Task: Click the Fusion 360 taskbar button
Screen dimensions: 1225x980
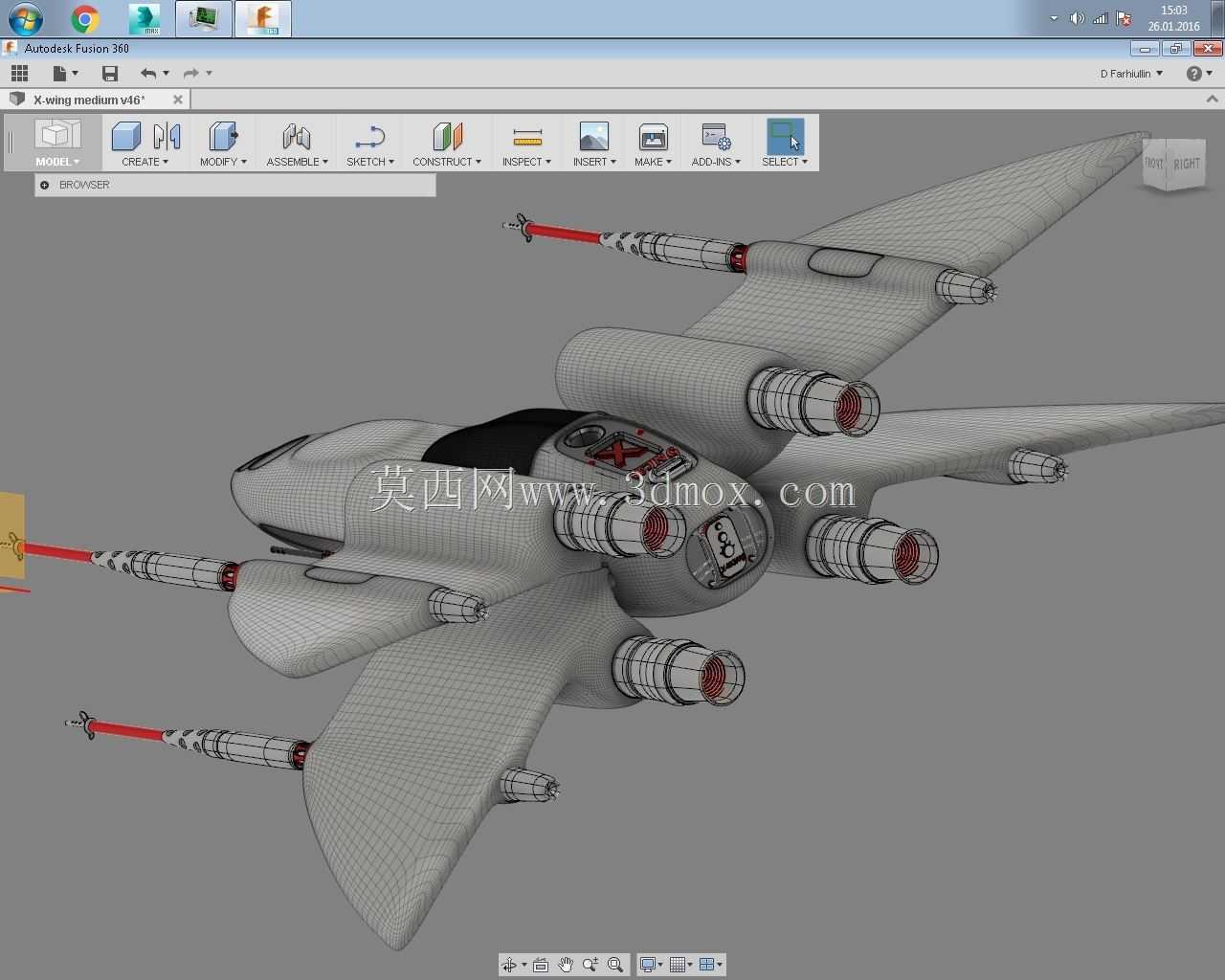Action: click(263, 18)
